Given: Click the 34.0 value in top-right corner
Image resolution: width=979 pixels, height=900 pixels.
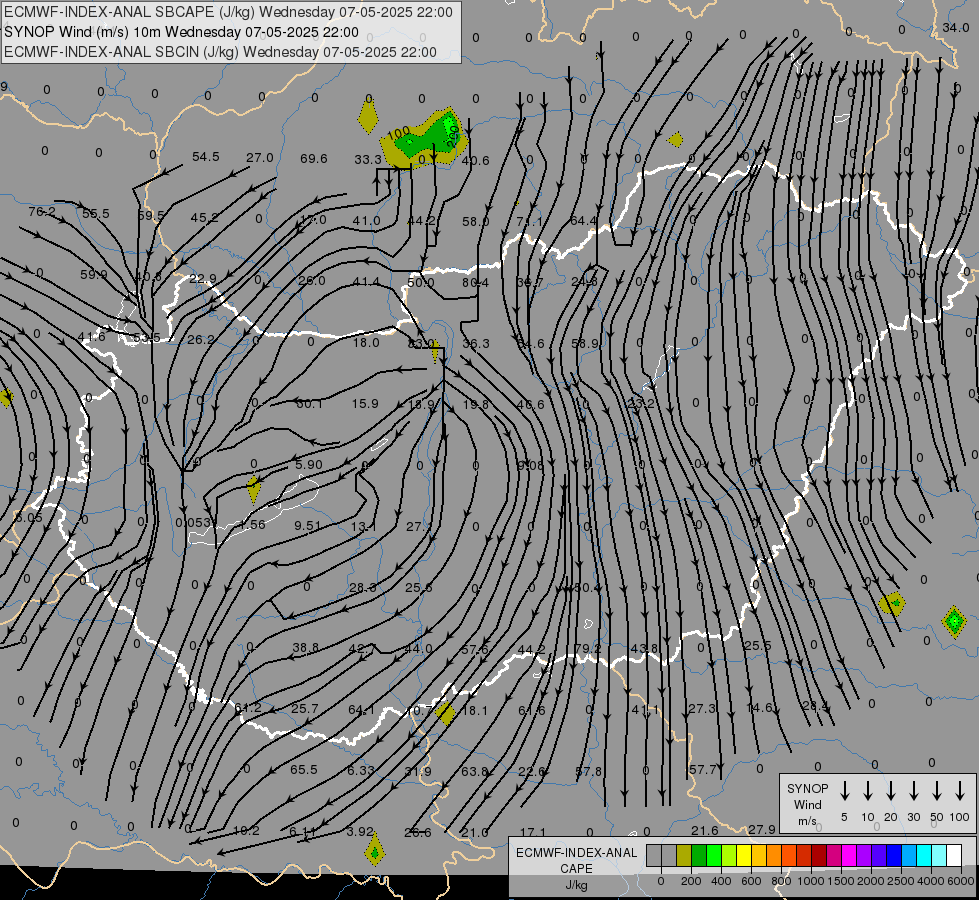Looking at the screenshot, I should [955, 27].
